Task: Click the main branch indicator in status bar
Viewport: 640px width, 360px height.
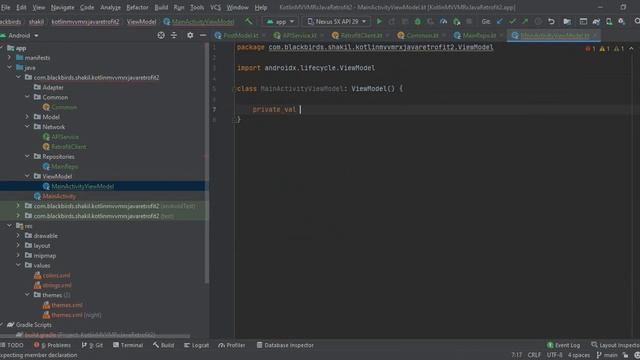Action: tap(607, 355)
